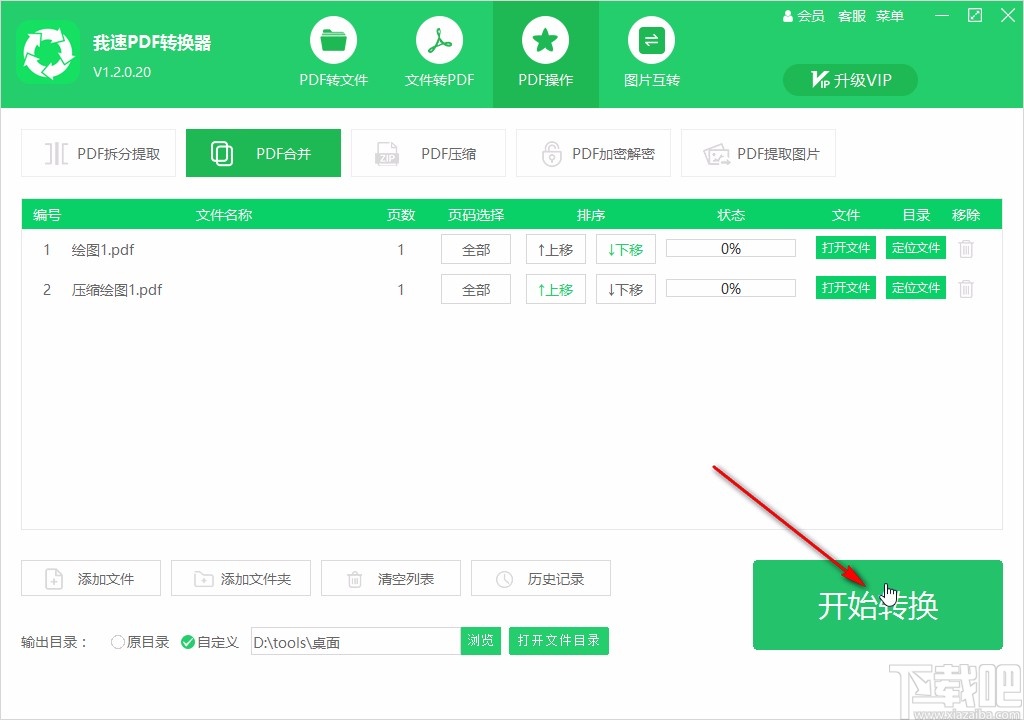Select the PDF加密解密 lock tool
This screenshot has width=1024, height=720.
594,153
